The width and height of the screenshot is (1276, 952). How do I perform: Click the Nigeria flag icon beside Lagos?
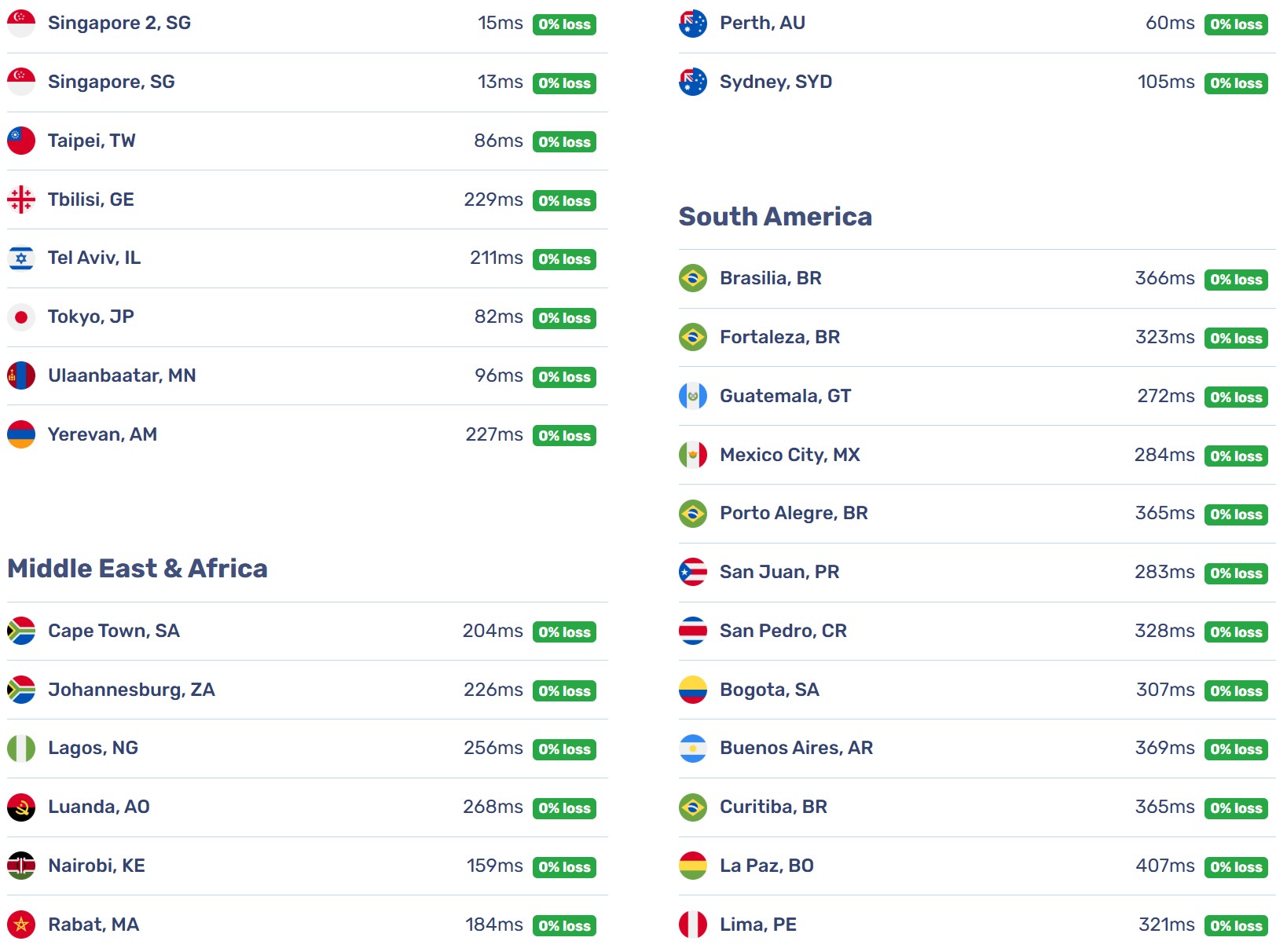point(21,749)
